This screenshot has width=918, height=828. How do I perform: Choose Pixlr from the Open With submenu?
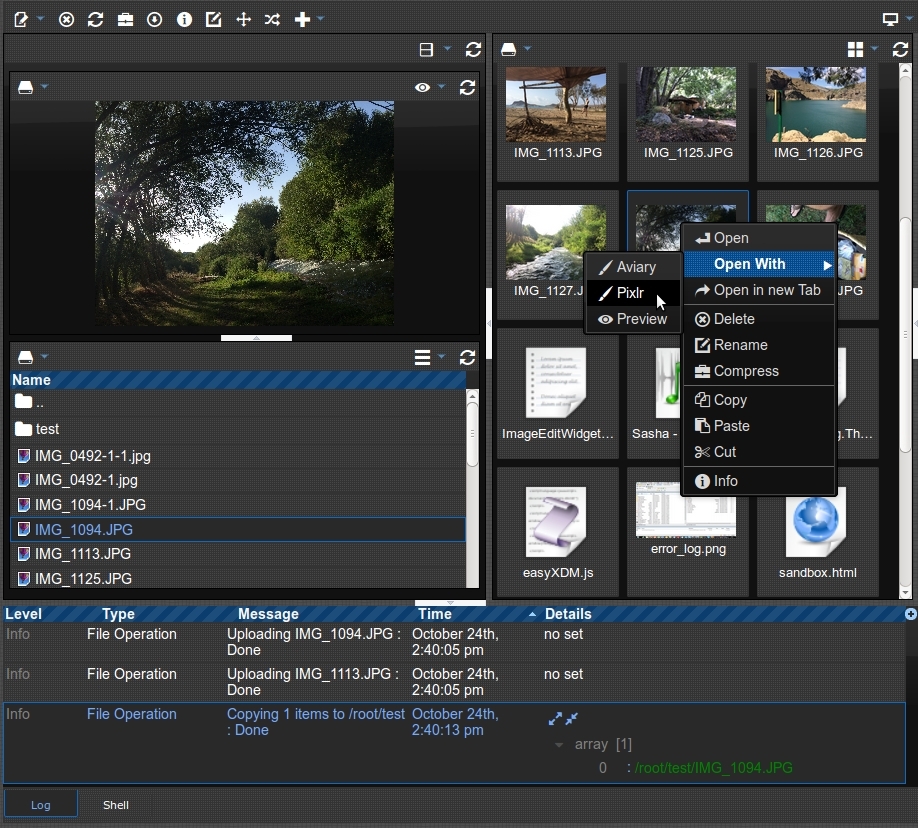click(x=630, y=293)
